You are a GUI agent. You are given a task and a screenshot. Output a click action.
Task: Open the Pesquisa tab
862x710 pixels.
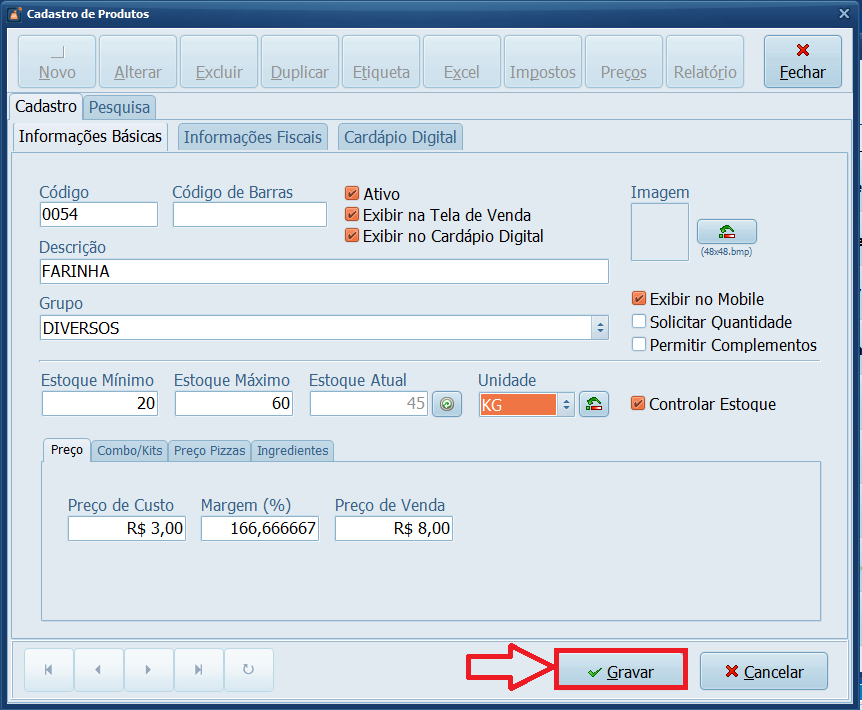(119, 107)
